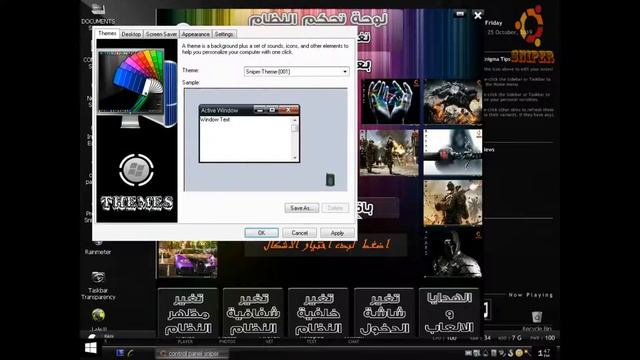The image size is (640, 360).
Task: Click the control panel sniper taskbar button
Action: click(192, 353)
